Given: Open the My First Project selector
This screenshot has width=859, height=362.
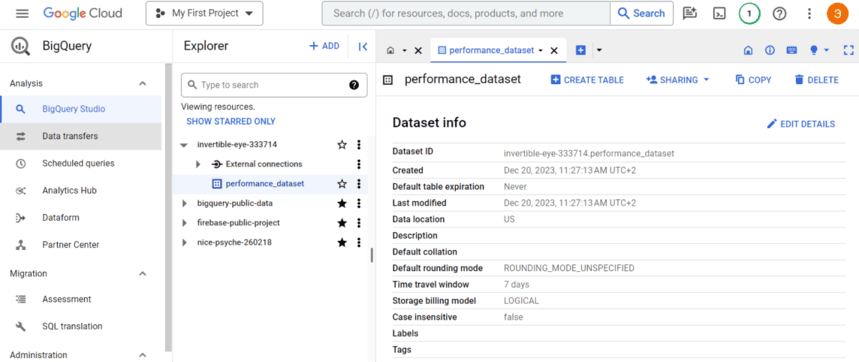Looking at the screenshot, I should [204, 13].
